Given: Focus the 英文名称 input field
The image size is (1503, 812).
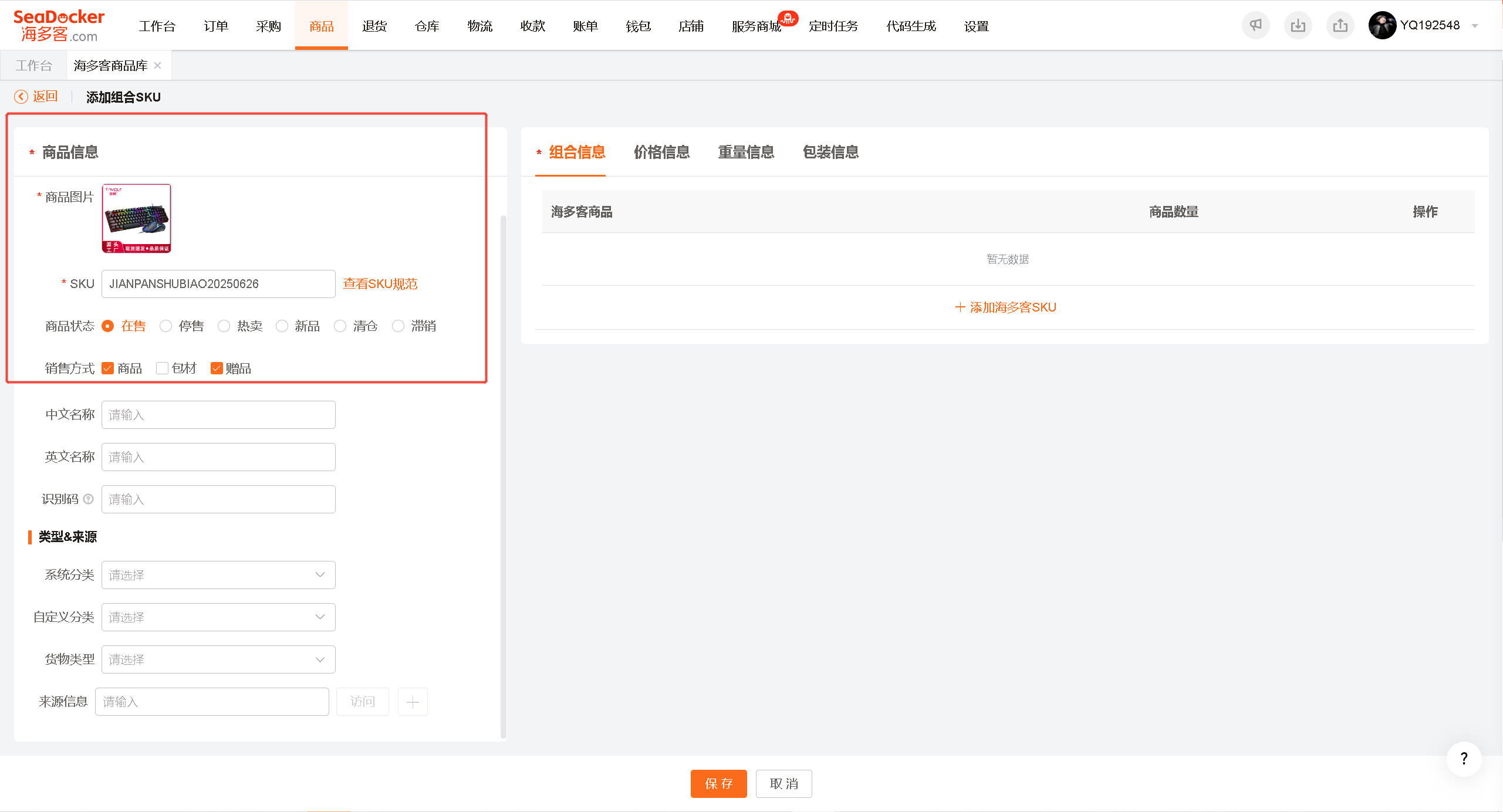Looking at the screenshot, I should click(218, 457).
